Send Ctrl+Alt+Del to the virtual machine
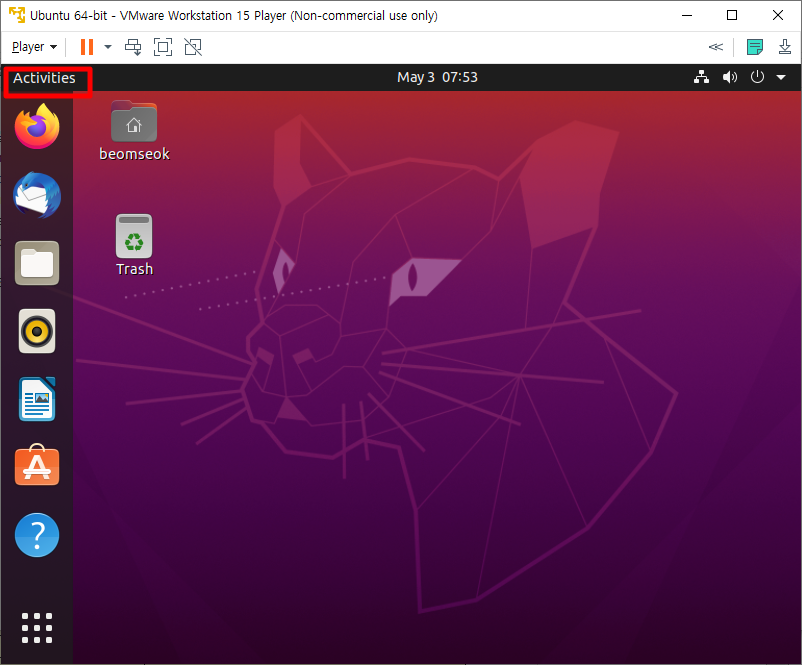802x665 pixels. (133, 47)
